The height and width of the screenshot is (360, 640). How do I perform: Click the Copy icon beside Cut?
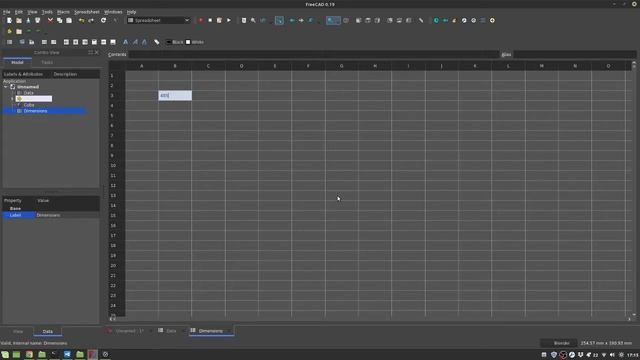(x=60, y=20)
